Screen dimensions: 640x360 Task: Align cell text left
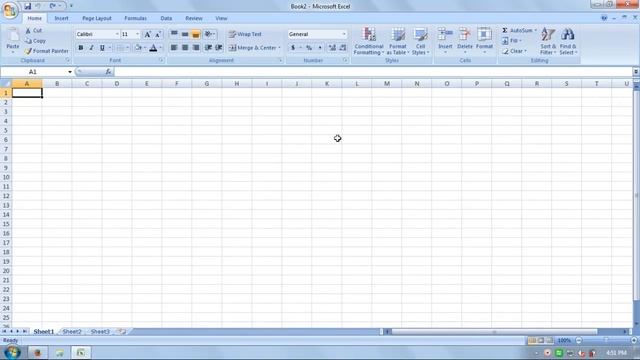[174, 48]
